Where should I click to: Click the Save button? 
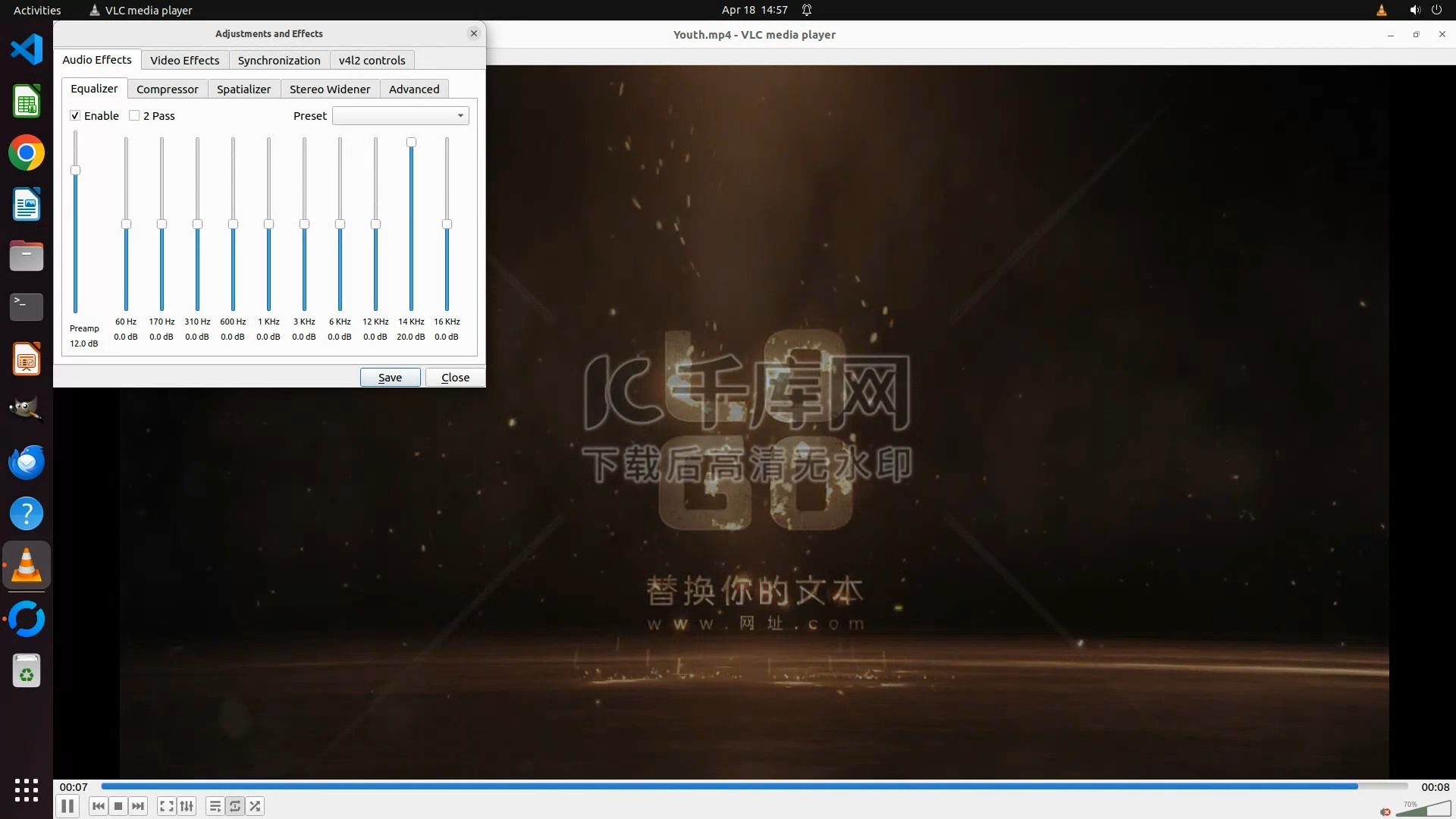[390, 377]
